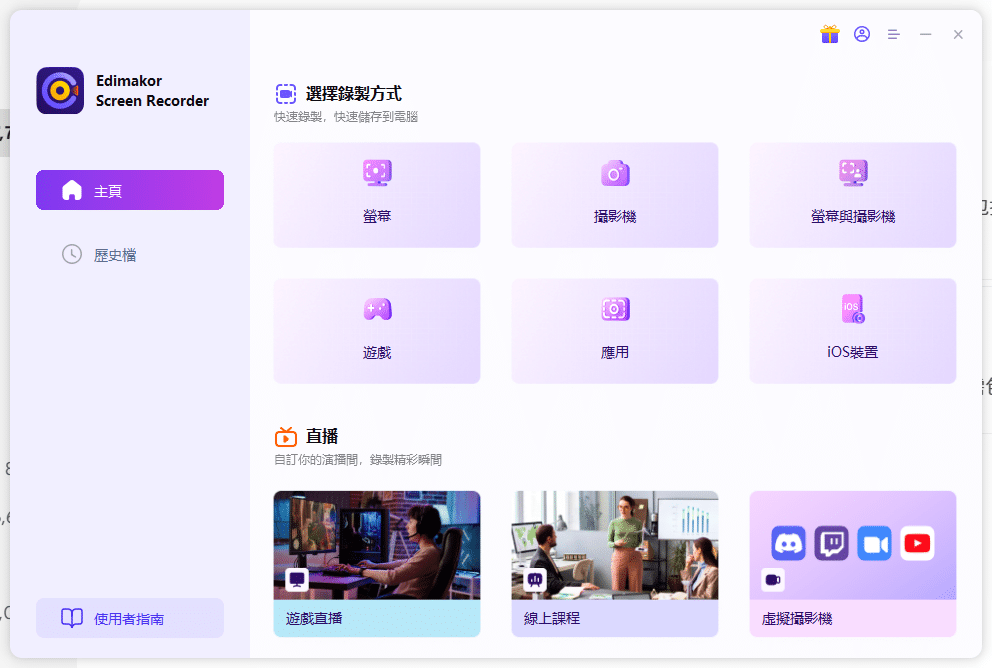This screenshot has width=992, height=668.
Task: Click the book icon beside 使用者指南
Action: [x=71, y=617]
